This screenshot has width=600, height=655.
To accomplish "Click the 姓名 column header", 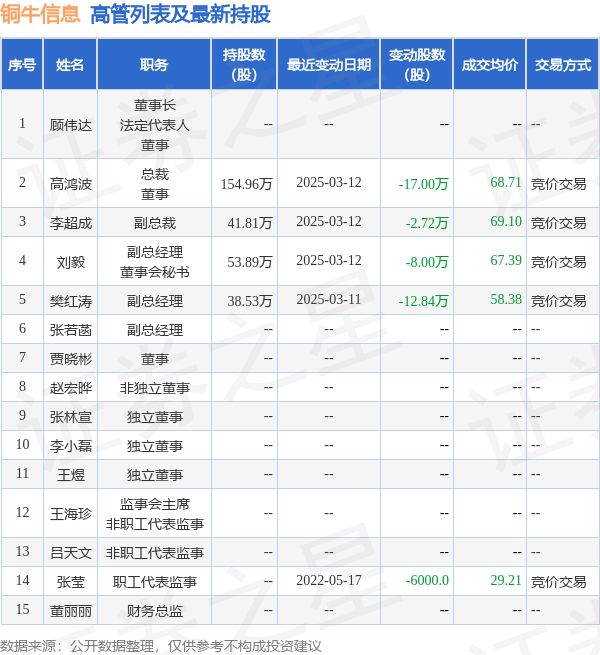I will tap(70, 65).
